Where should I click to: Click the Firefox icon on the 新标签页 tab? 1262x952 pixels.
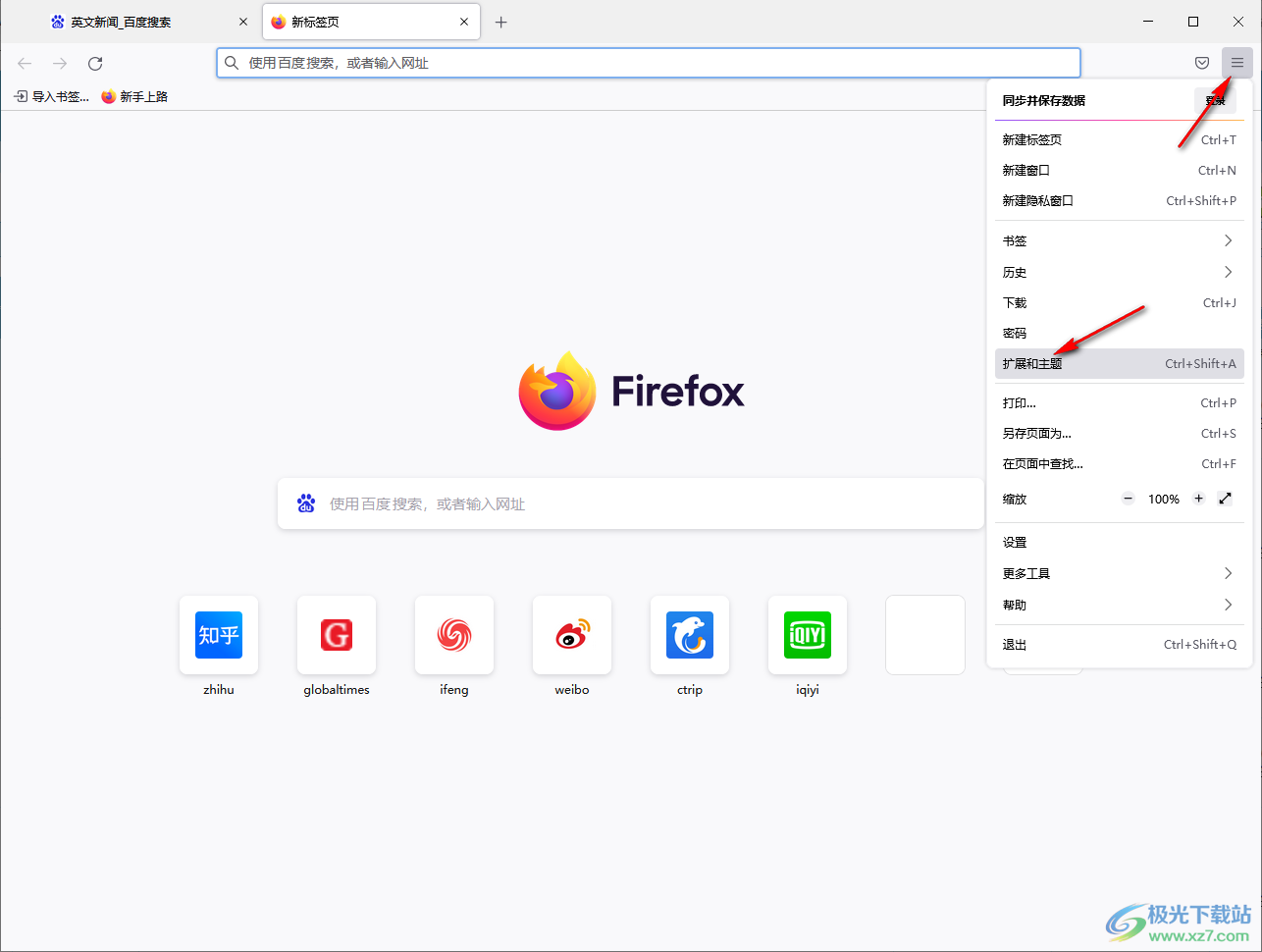(x=279, y=22)
